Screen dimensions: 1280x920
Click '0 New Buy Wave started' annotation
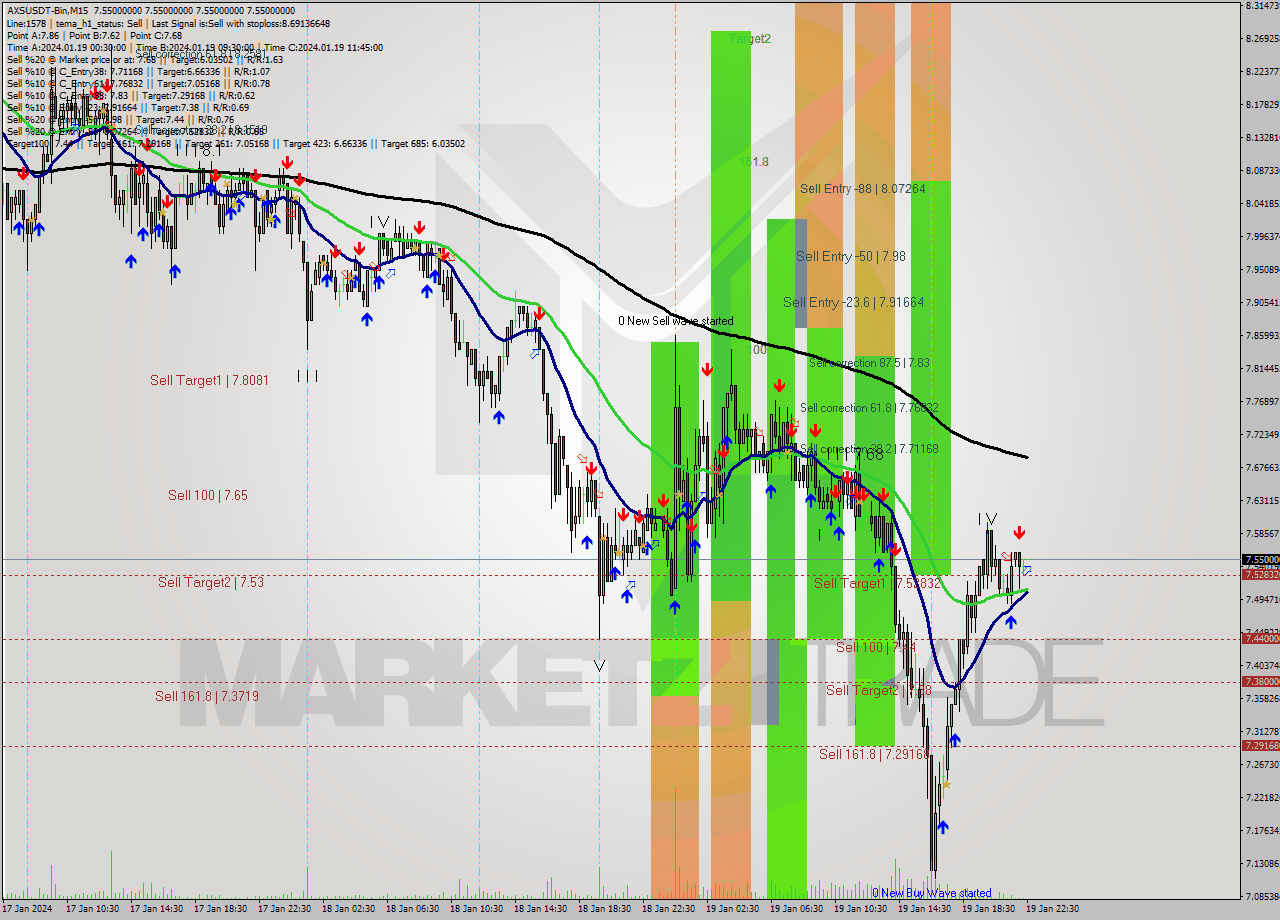click(x=932, y=893)
